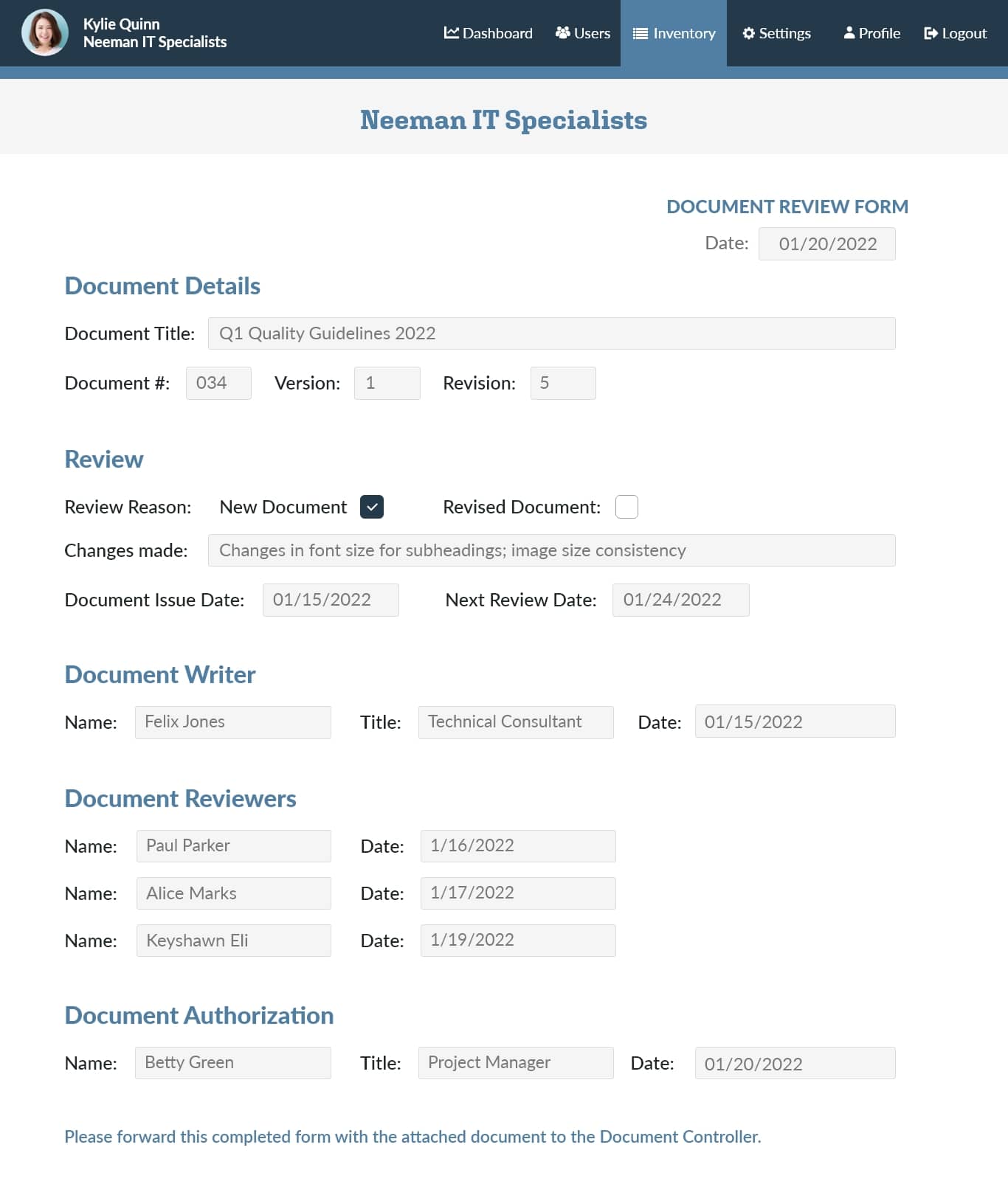Click the Kylie Quinn username text
Viewport: 1008px width, 1184px height.
(121, 24)
